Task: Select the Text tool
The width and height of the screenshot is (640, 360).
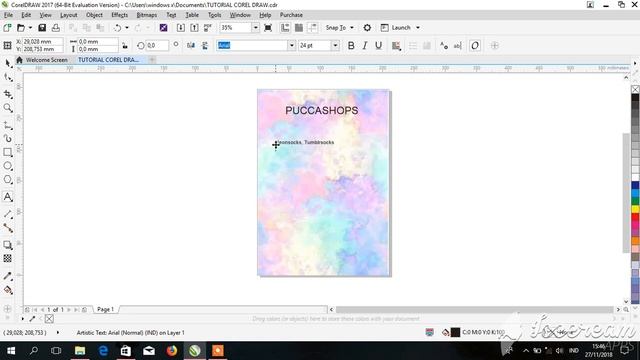Action: point(8,197)
